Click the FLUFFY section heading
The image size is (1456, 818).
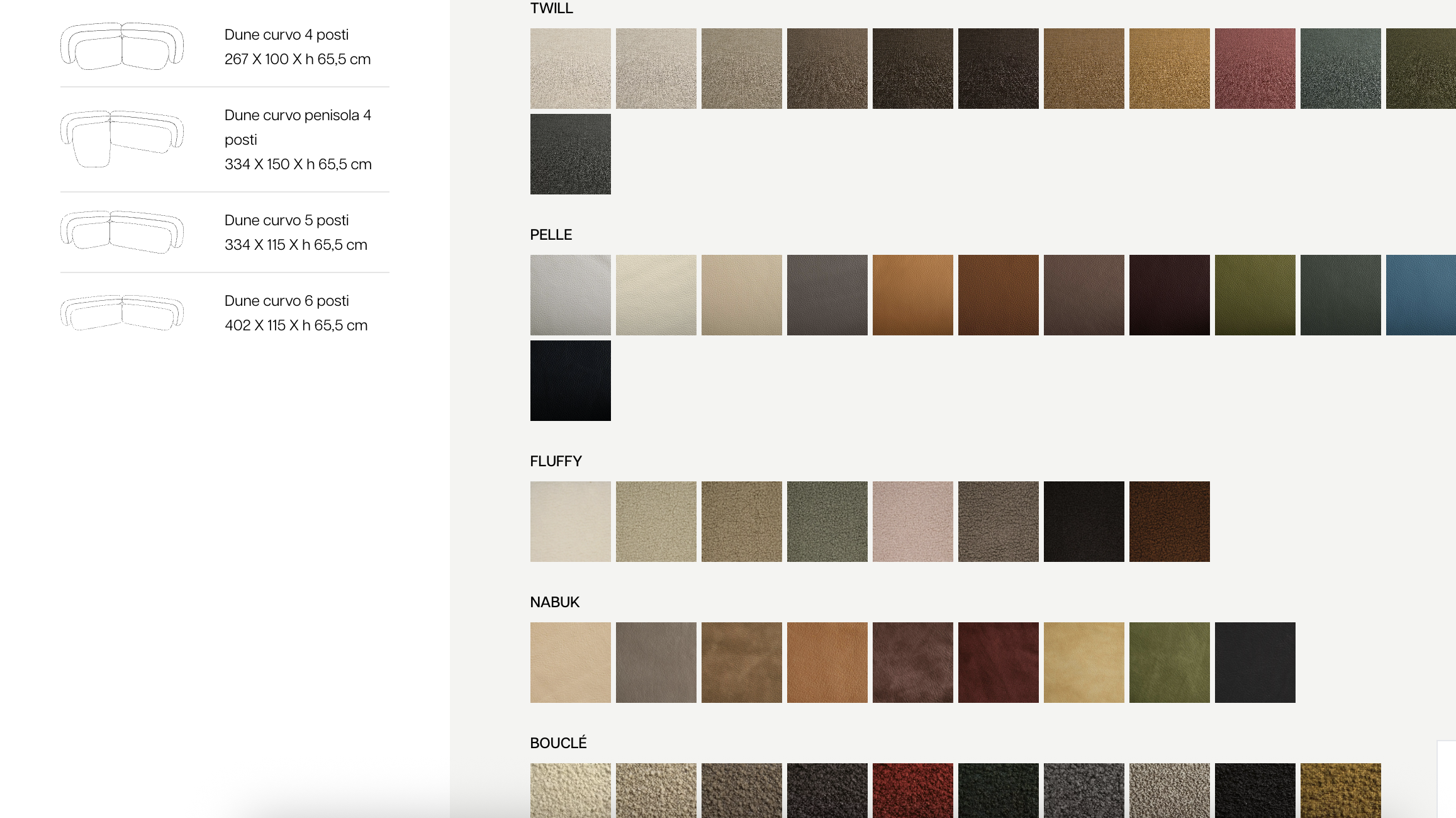point(556,461)
